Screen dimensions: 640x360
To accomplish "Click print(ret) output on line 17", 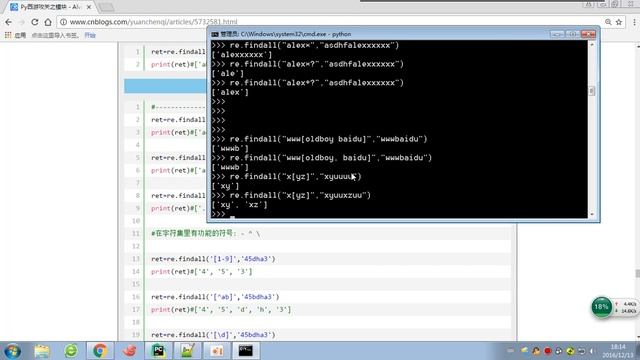I will (x=221, y=310).
